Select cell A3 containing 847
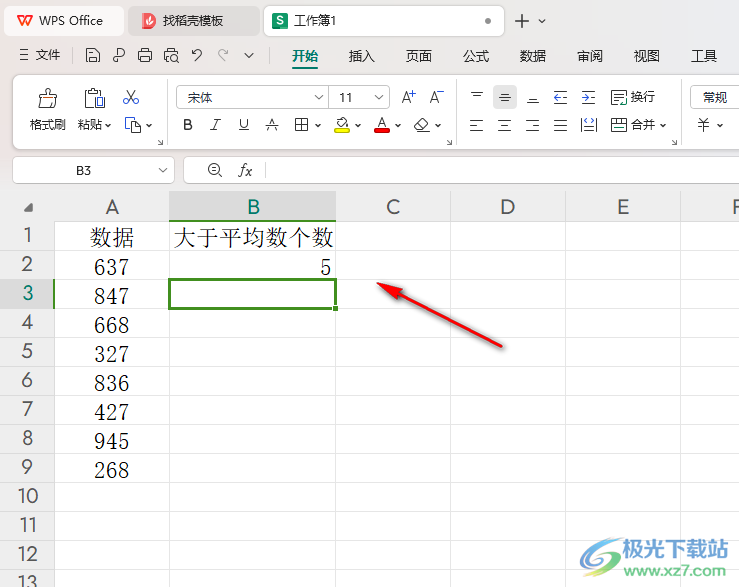The width and height of the screenshot is (739, 587). (112, 294)
